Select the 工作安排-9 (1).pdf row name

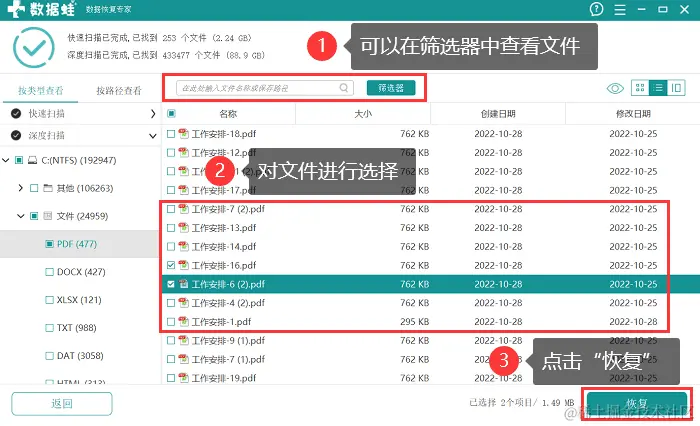click(x=228, y=340)
